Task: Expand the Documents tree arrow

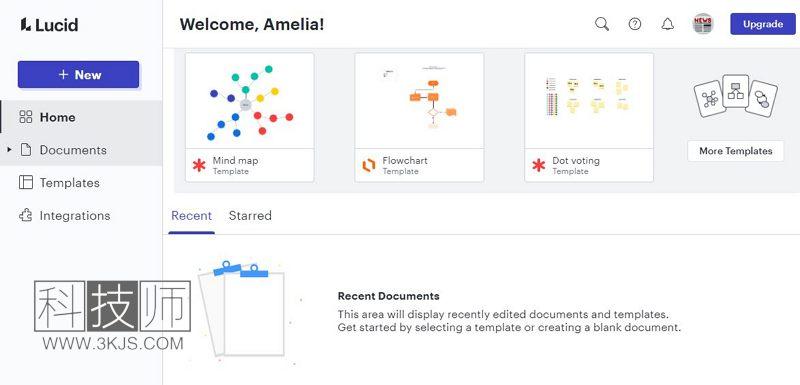Action: pos(9,149)
